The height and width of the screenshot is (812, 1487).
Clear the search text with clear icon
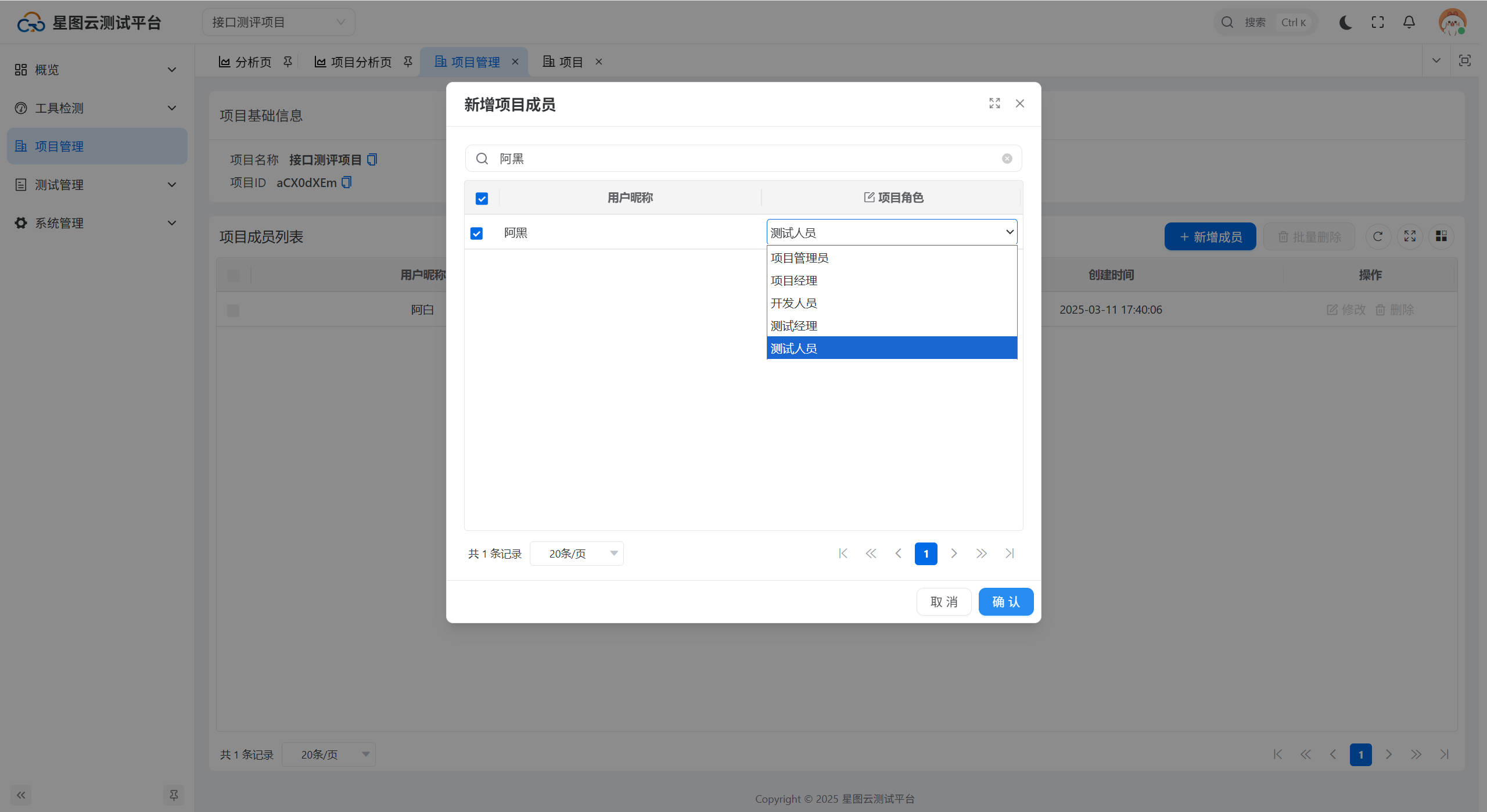pos(1007,159)
